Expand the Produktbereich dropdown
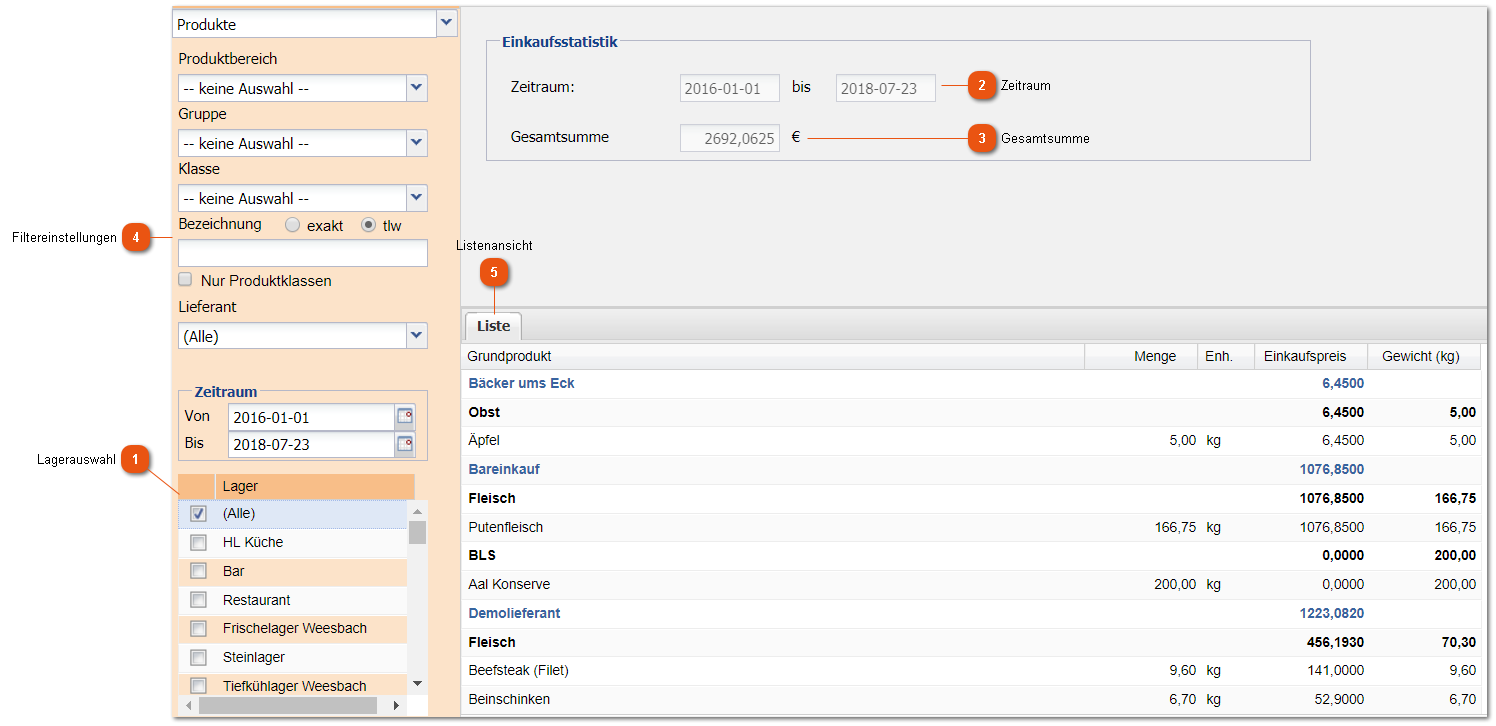Screen dimensions: 1496x726 [x=417, y=88]
